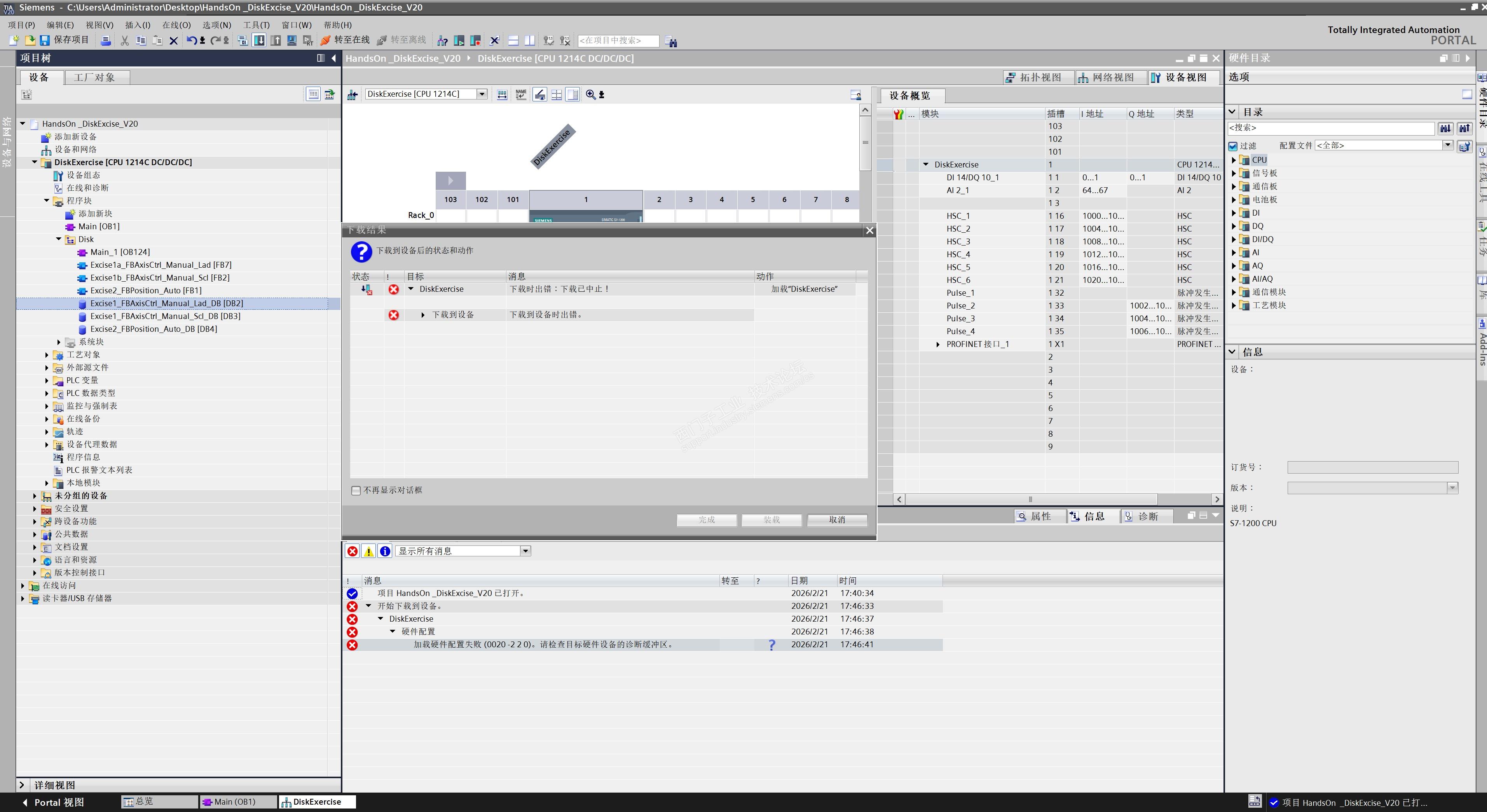Click the Stop CPU toolbar icon
Screen dimensions: 1487x812
tap(476, 41)
